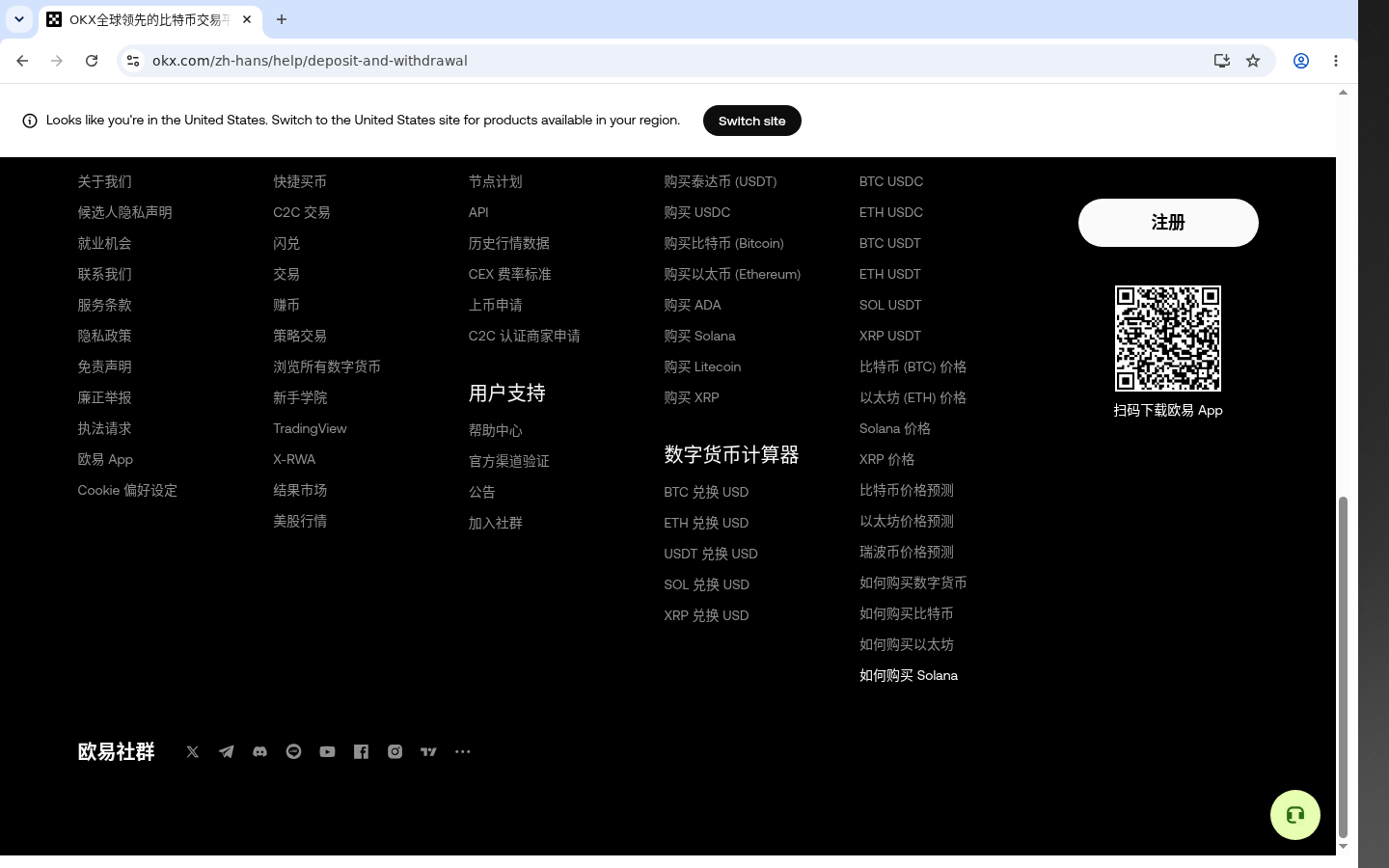Open the CEX 费率标准 link
This screenshot has width=1389, height=868.
pos(510,274)
